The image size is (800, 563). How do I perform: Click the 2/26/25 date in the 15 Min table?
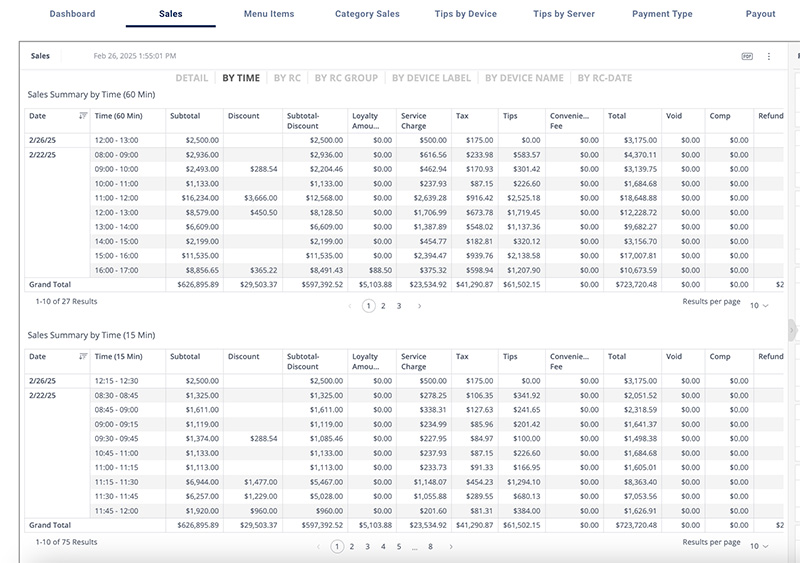(42, 381)
